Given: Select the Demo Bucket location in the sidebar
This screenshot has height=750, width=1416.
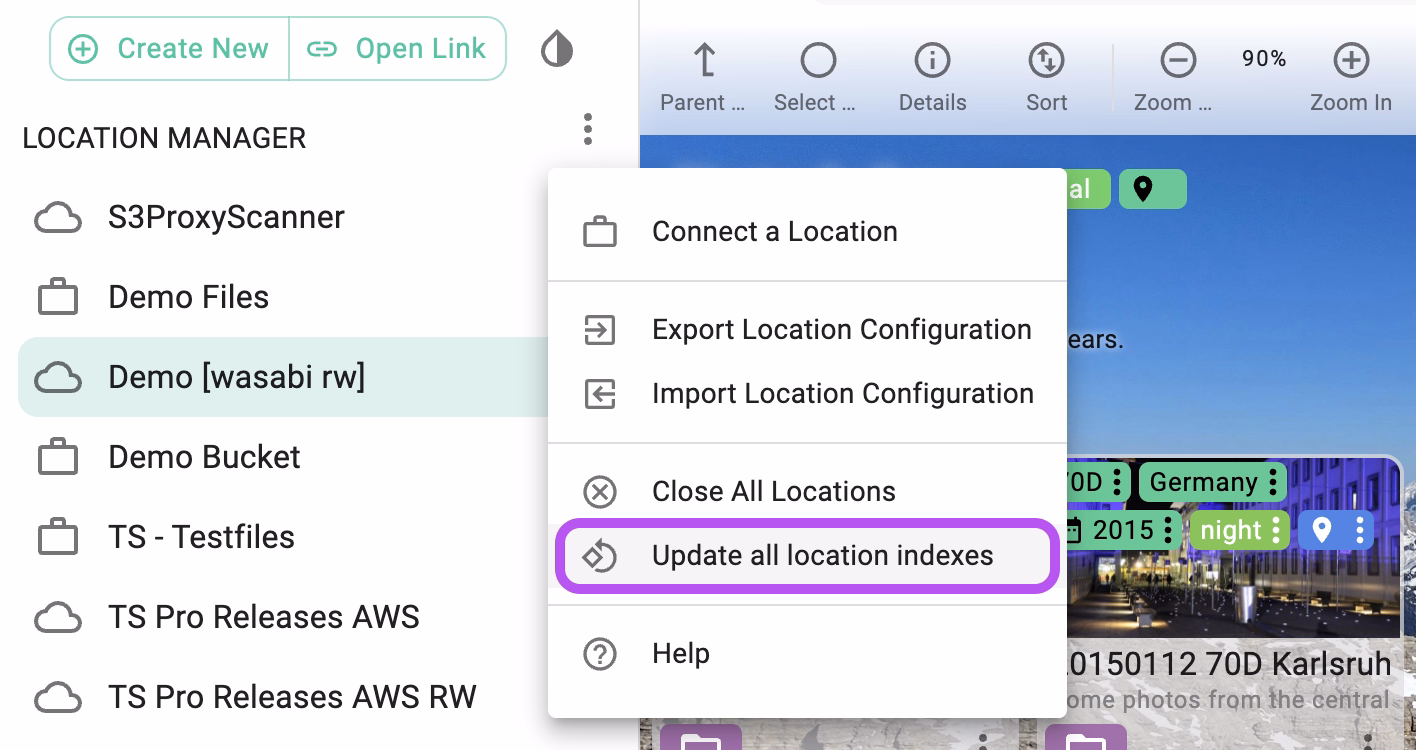Looking at the screenshot, I should pos(203,457).
